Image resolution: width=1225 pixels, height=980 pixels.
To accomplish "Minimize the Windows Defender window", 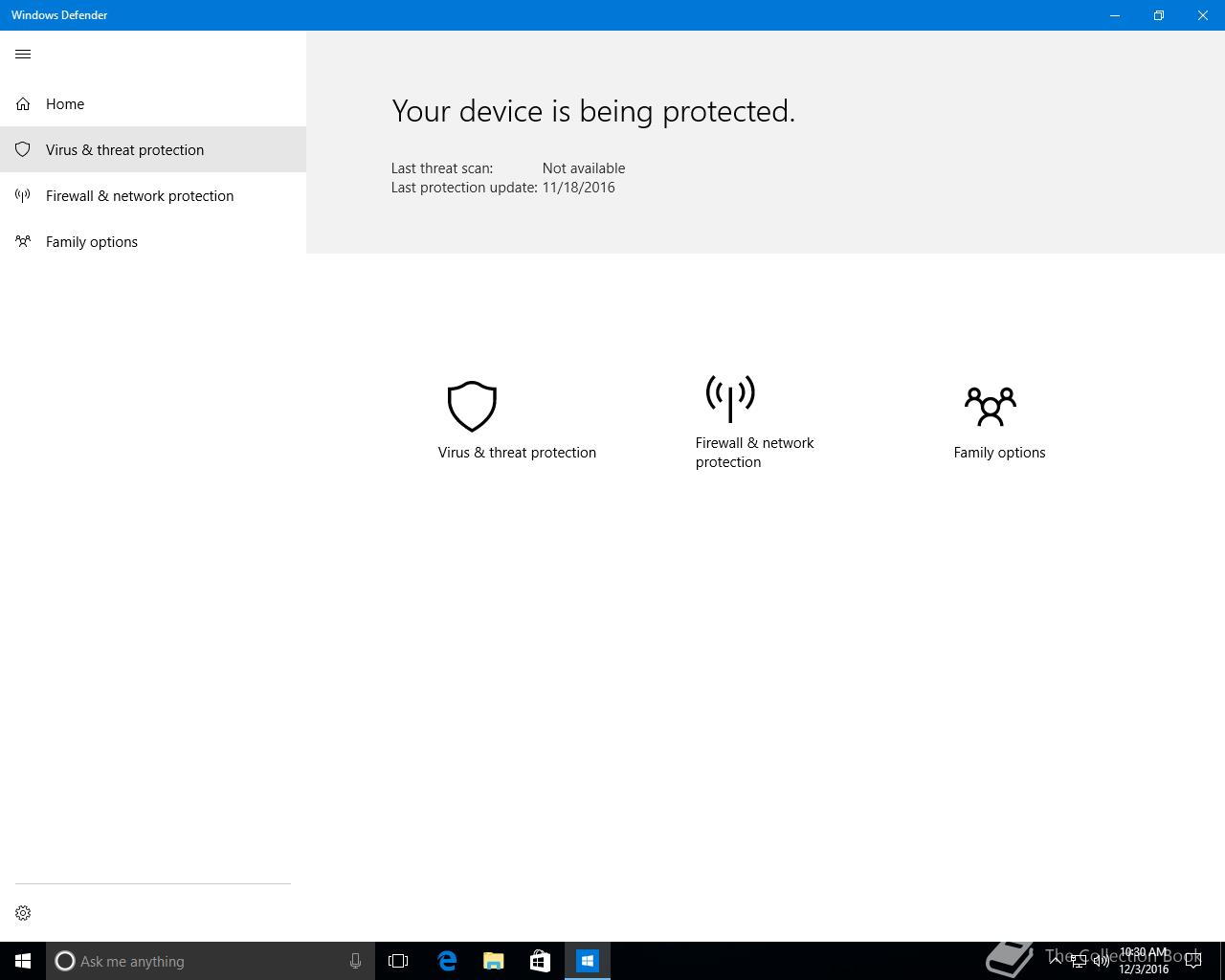I will tap(1115, 15).
